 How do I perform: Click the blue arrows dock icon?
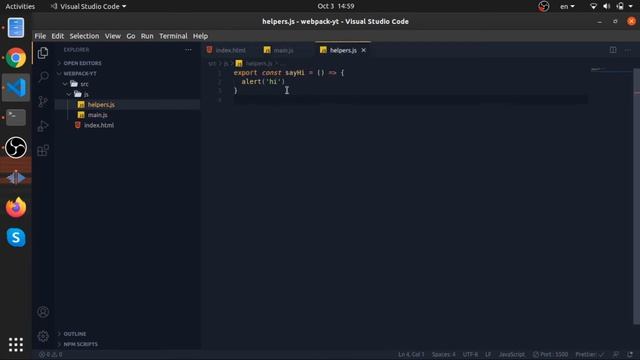coord(16,178)
